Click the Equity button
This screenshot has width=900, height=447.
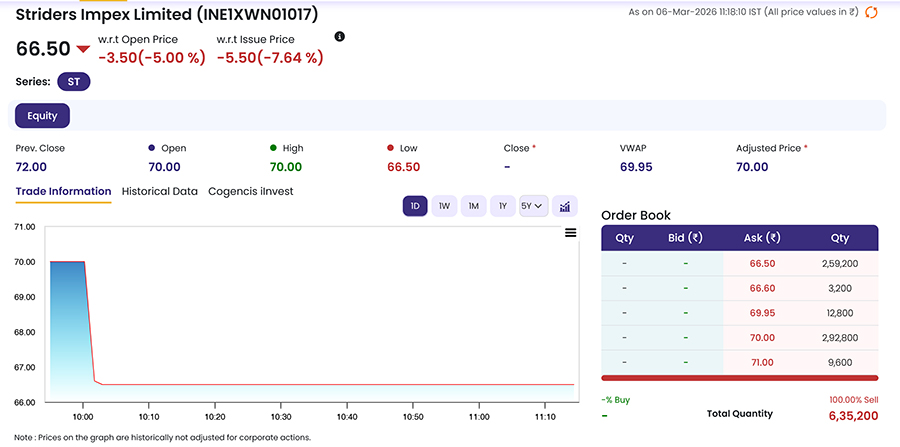pos(42,116)
